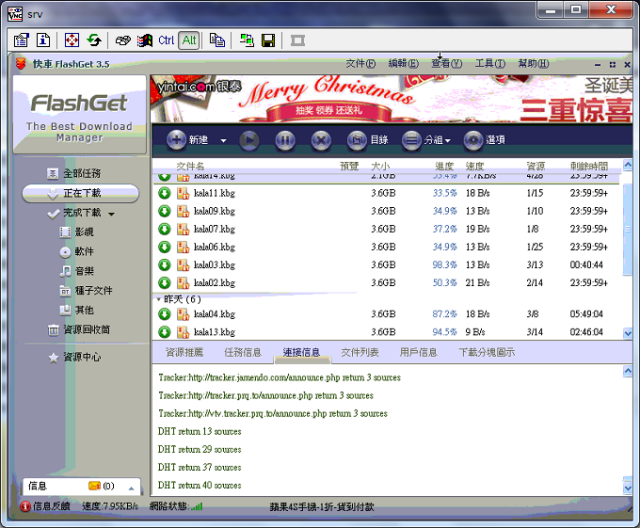The width and height of the screenshot is (640, 528).
Task: Open the 工具(T) menu
Action: (x=490, y=64)
